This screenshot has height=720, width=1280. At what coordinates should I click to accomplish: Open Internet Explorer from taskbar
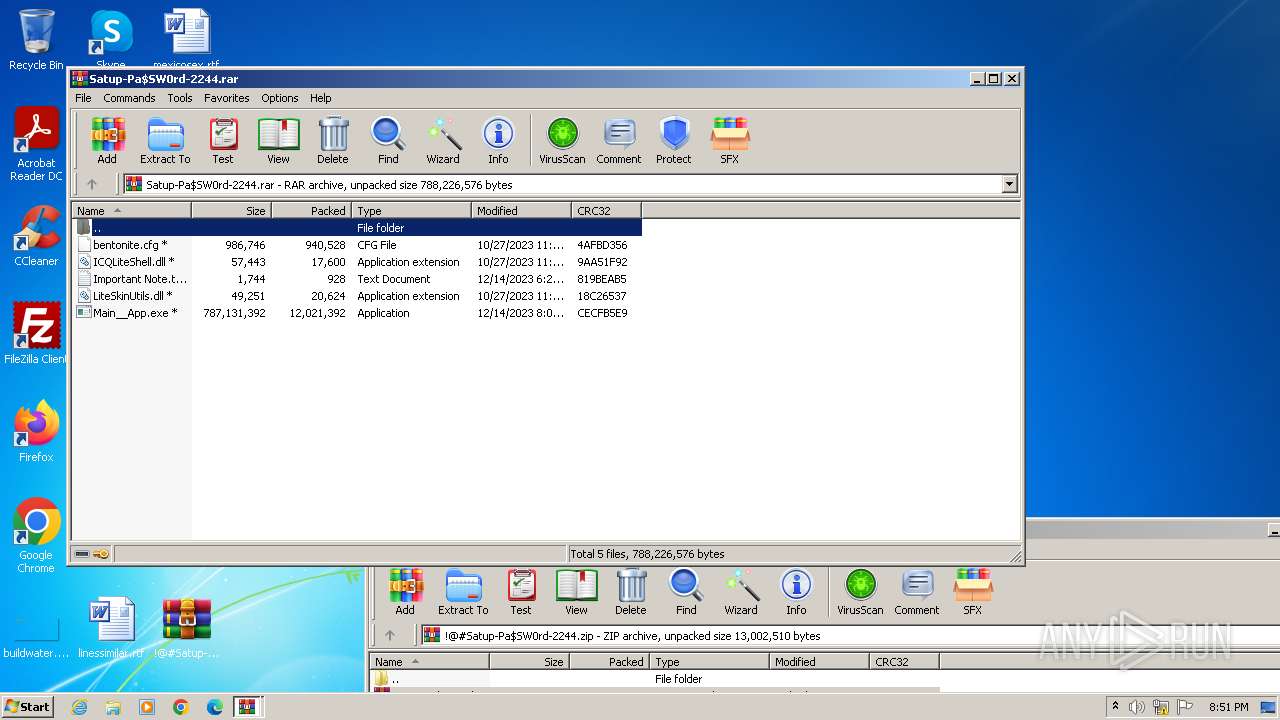tap(79, 707)
